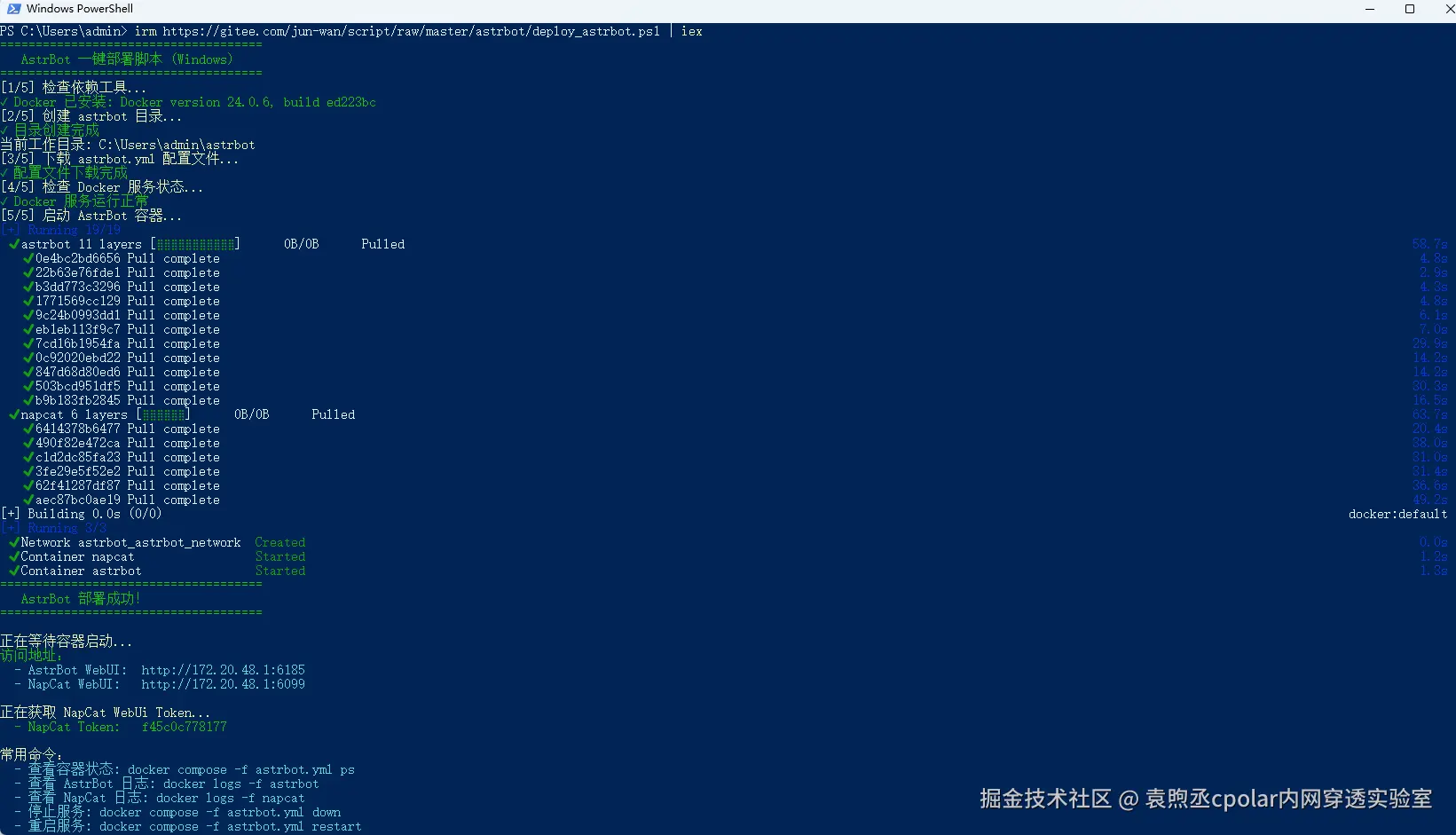Image resolution: width=1456 pixels, height=835 pixels.
Task: Click the "docker compose -f astrbot.yml ps" command
Action: (241, 769)
